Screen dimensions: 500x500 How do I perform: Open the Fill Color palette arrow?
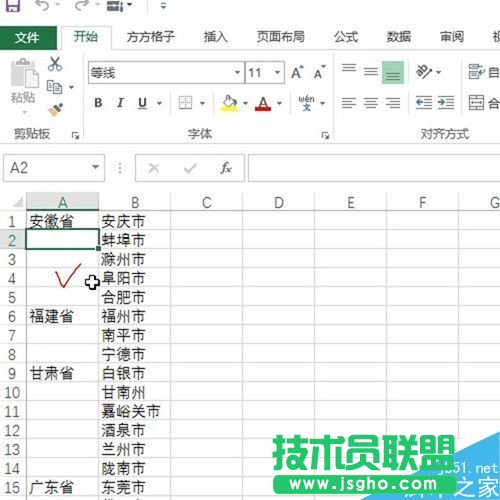click(245, 103)
